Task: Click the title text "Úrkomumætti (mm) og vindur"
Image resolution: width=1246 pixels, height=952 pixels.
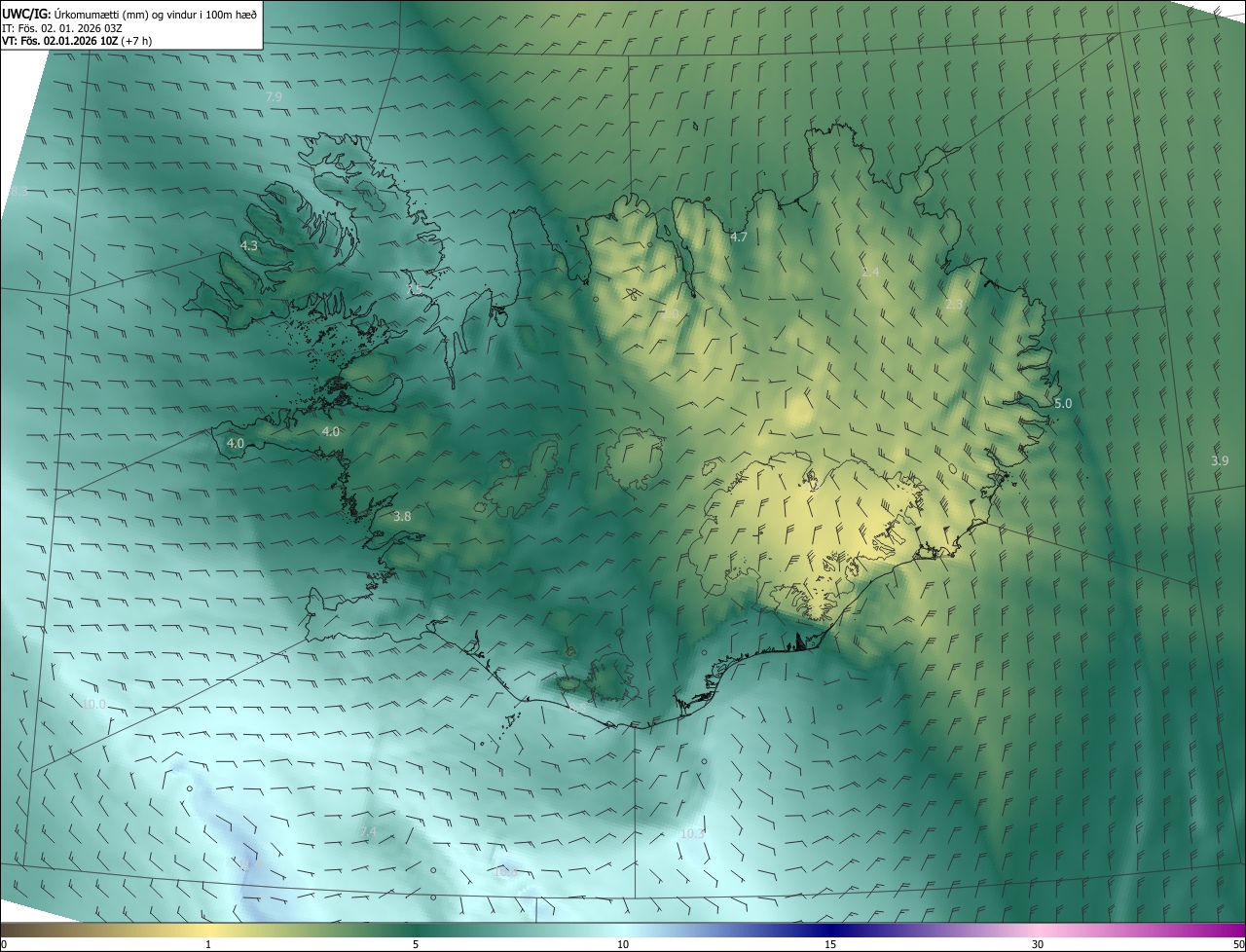Action: pos(124,14)
